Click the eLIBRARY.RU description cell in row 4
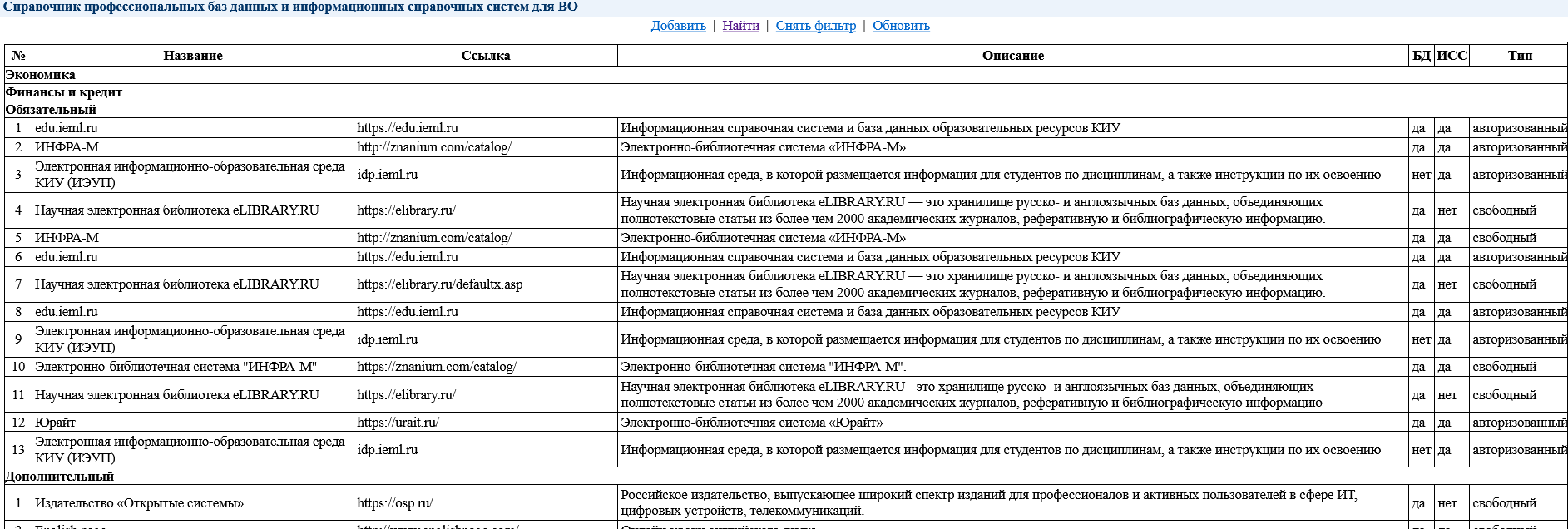Screen dimensions: 1568x529 coord(1013,210)
